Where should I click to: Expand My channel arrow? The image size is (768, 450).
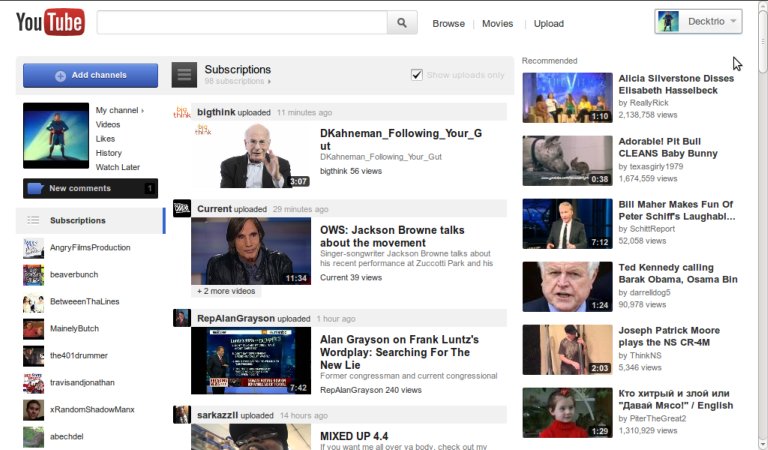(x=143, y=111)
